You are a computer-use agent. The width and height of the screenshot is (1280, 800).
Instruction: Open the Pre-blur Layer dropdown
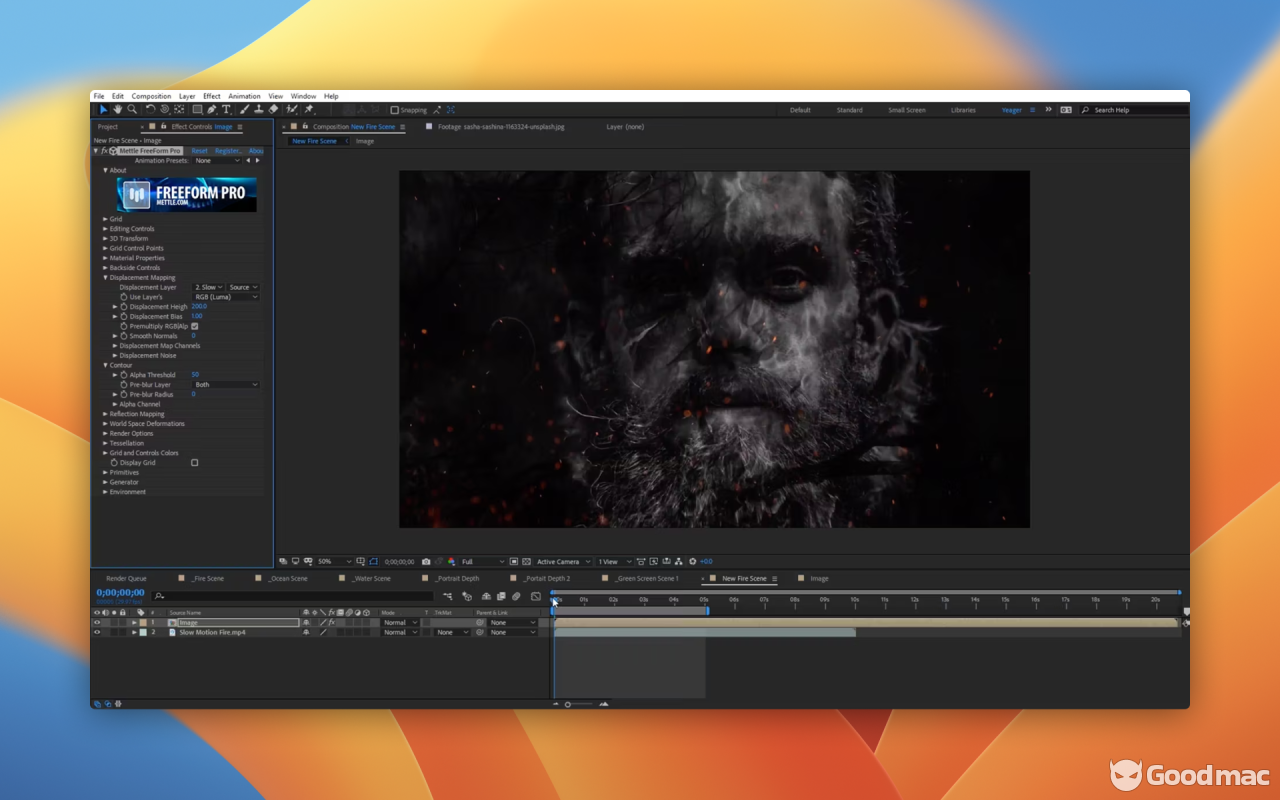(226, 385)
